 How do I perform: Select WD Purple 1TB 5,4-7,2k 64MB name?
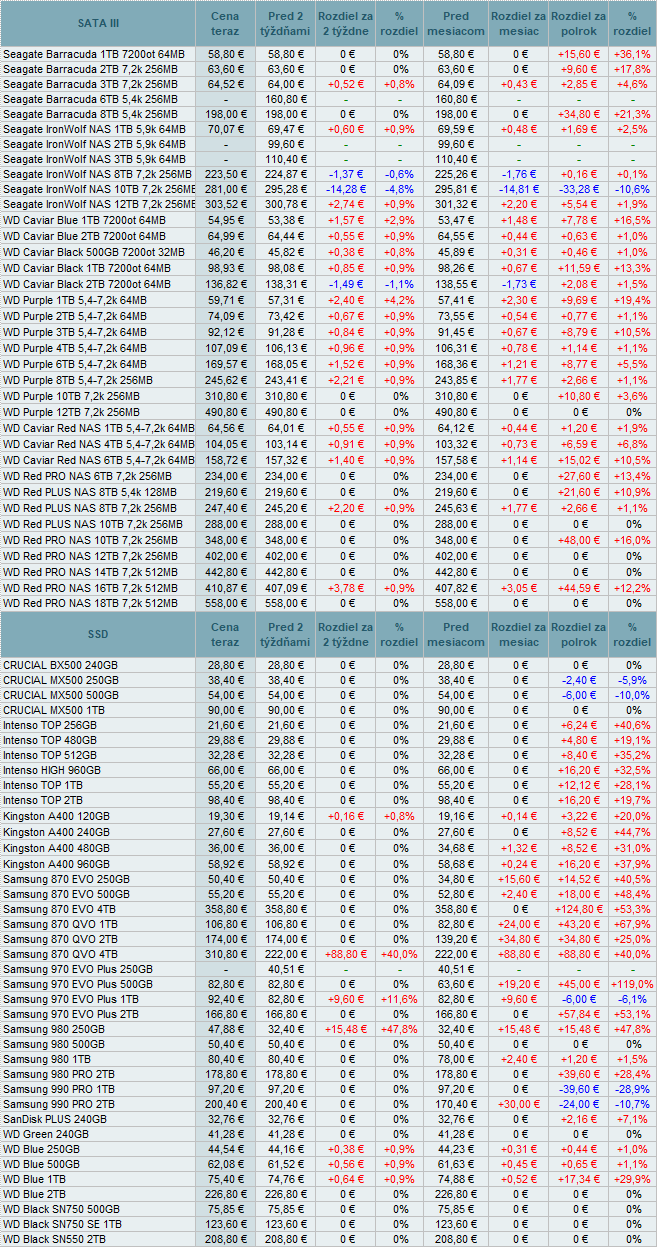pos(75,299)
